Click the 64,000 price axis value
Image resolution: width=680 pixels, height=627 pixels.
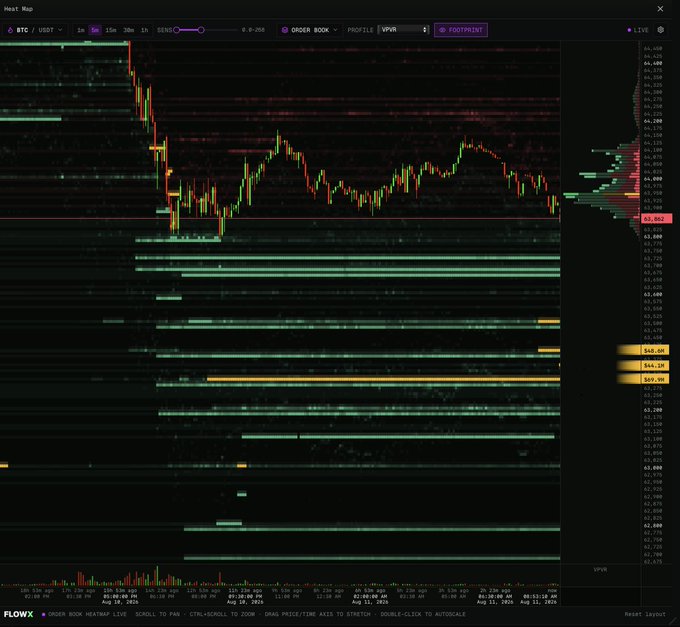click(x=653, y=179)
